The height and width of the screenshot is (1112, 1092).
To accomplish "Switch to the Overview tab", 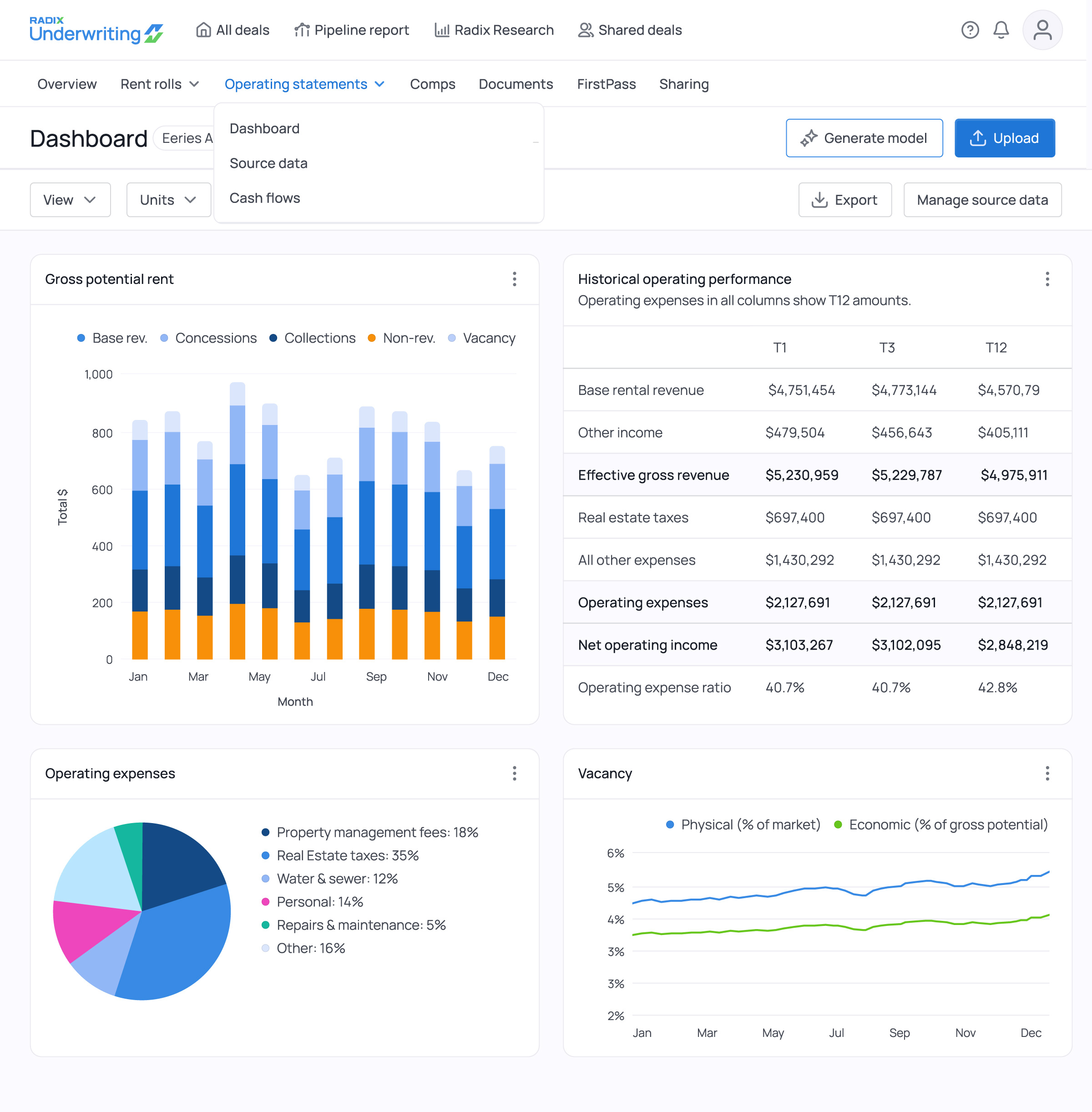I will click(67, 84).
